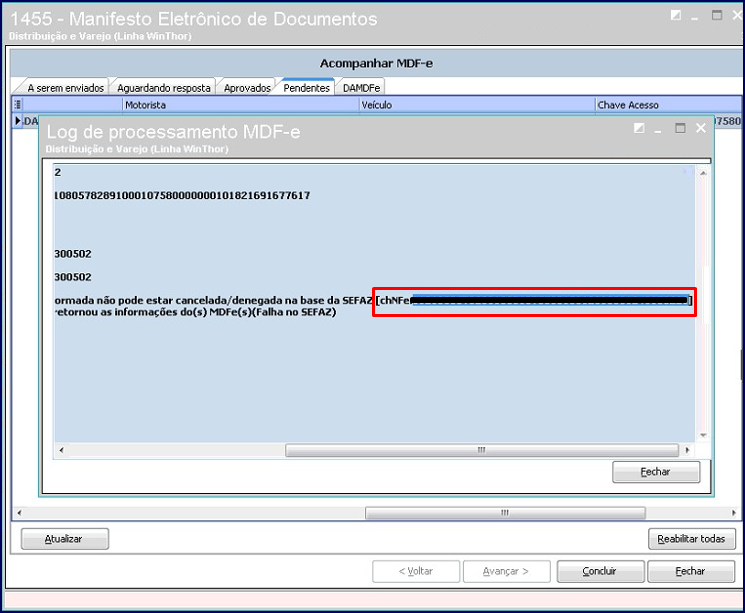
Task: Click 'Reabilitar todas' button
Action: coord(691,539)
